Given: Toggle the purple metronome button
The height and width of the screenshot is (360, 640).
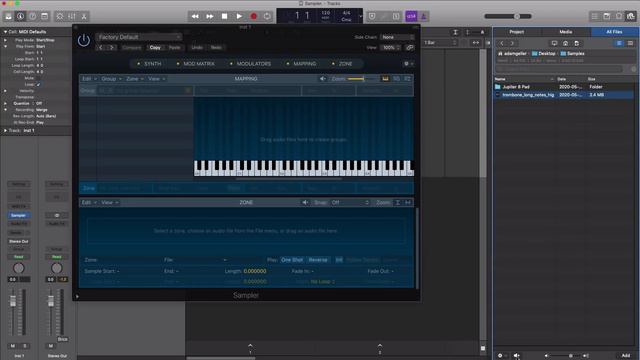Looking at the screenshot, I should click(x=423, y=16).
